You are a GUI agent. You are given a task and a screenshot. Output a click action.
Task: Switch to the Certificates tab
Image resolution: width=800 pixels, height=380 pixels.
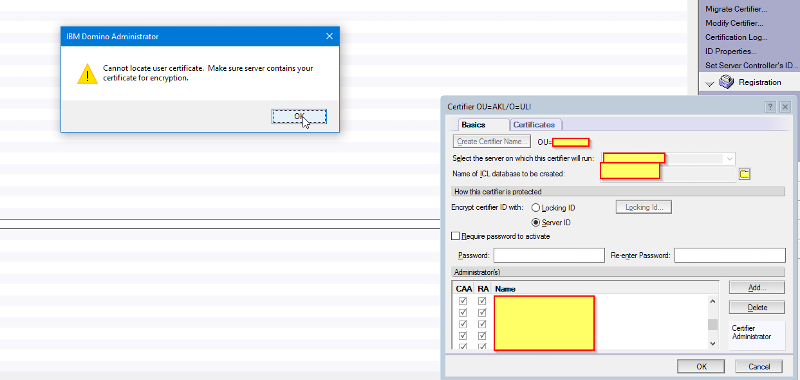[x=534, y=124]
